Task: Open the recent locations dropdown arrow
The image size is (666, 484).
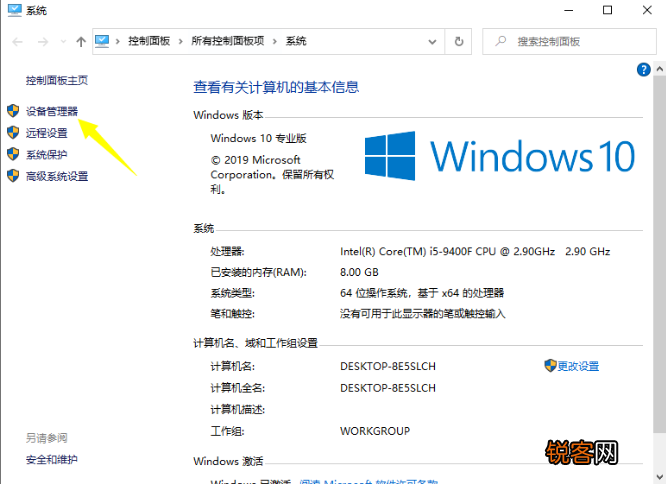Action: (63, 42)
